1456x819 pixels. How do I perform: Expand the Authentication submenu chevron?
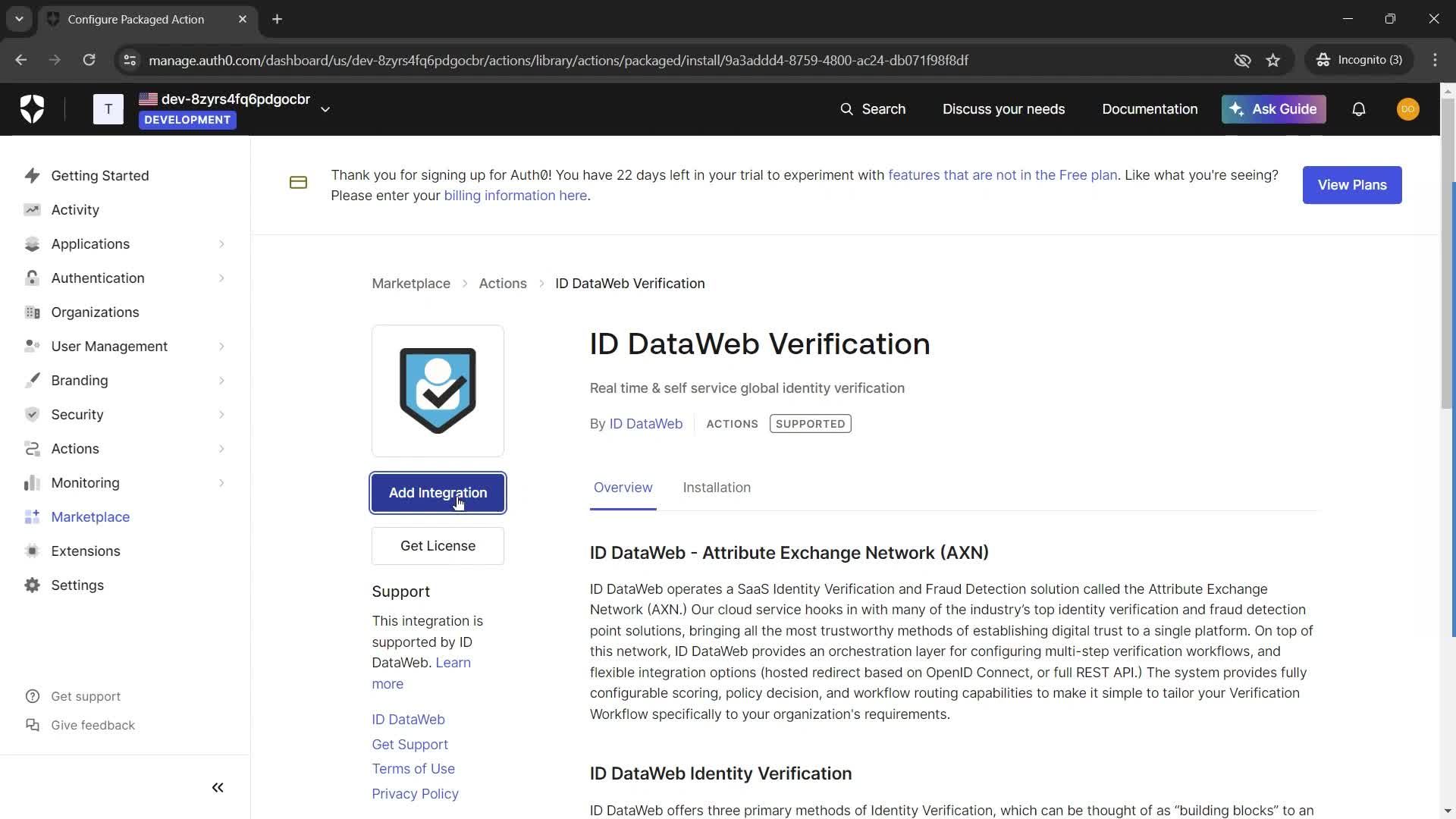point(221,278)
